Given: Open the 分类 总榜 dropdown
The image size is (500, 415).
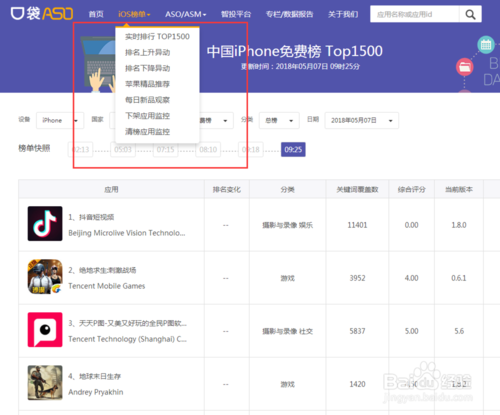Looking at the screenshot, I should click(x=279, y=120).
